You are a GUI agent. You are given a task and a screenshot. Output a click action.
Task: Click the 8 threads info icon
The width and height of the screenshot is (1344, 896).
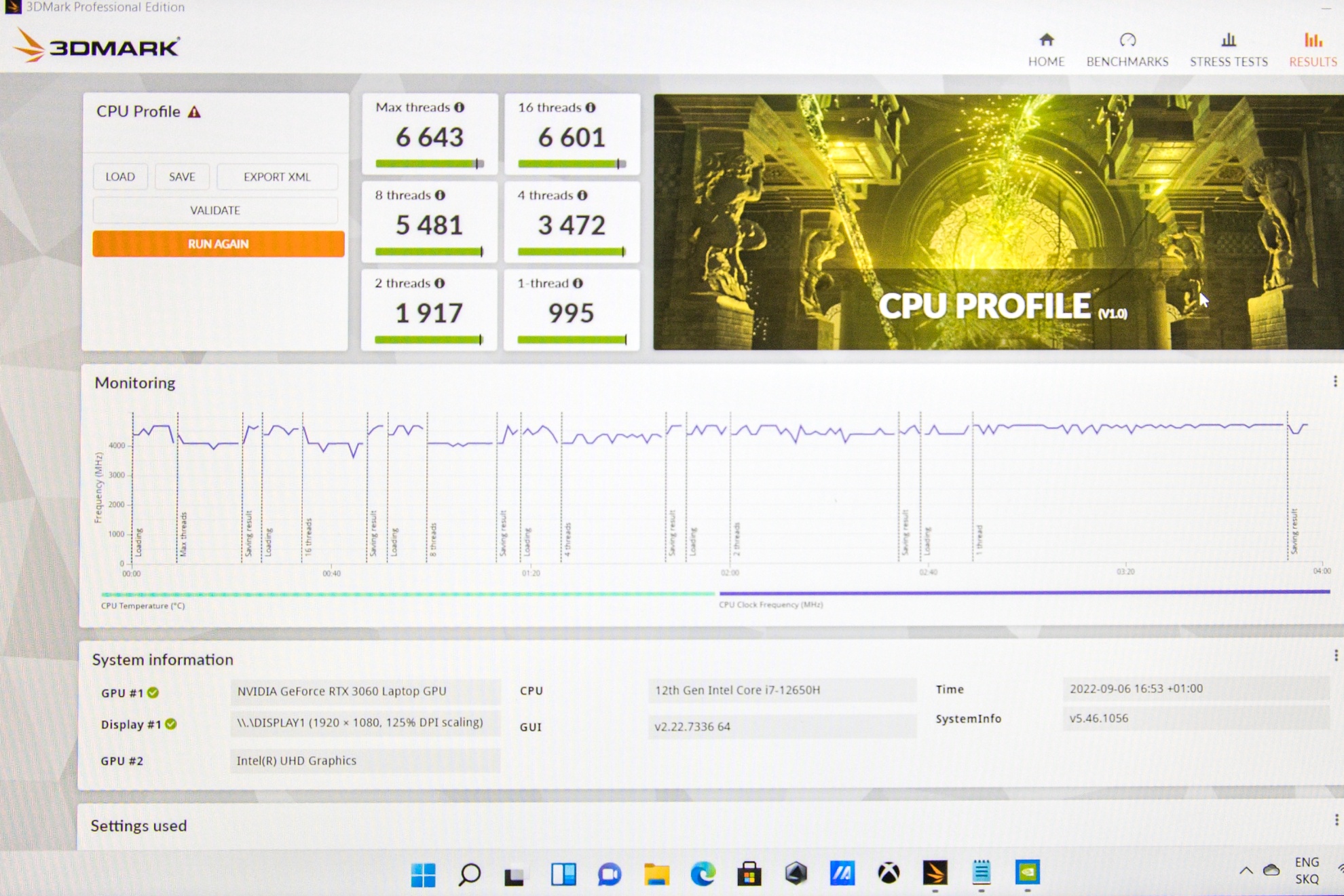[440, 195]
